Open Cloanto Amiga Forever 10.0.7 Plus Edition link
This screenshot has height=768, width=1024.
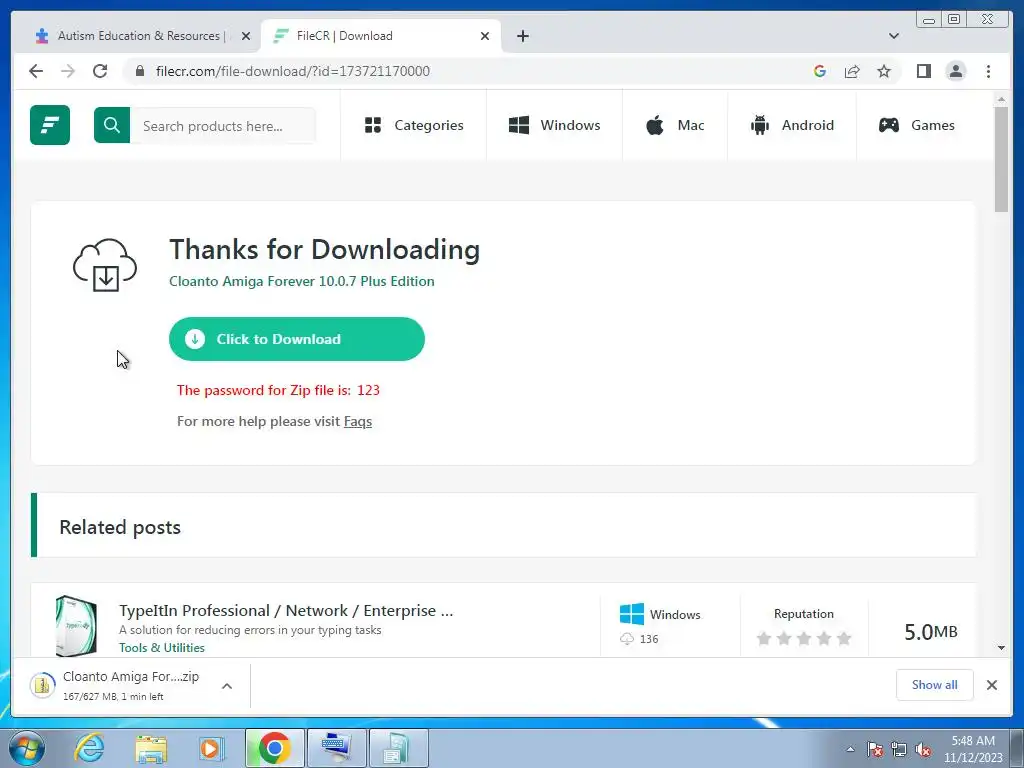302,281
